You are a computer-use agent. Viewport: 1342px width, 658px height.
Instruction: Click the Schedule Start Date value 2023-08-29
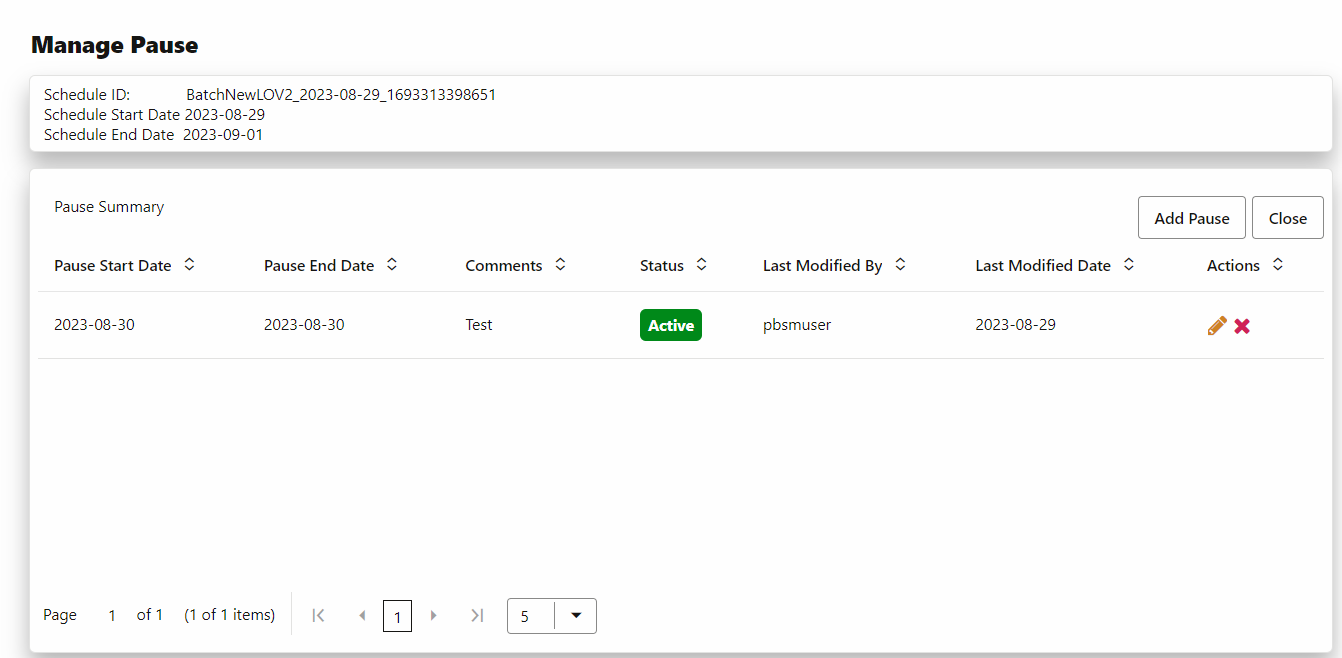(x=225, y=114)
